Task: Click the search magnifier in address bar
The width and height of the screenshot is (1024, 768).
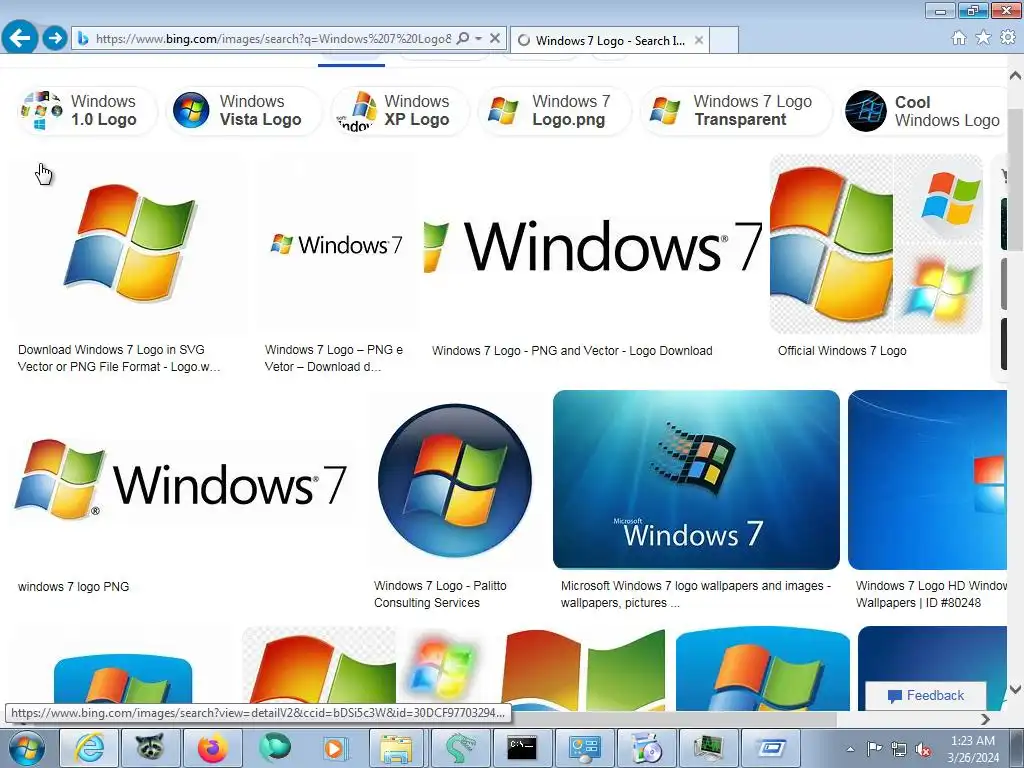Action: click(x=462, y=39)
